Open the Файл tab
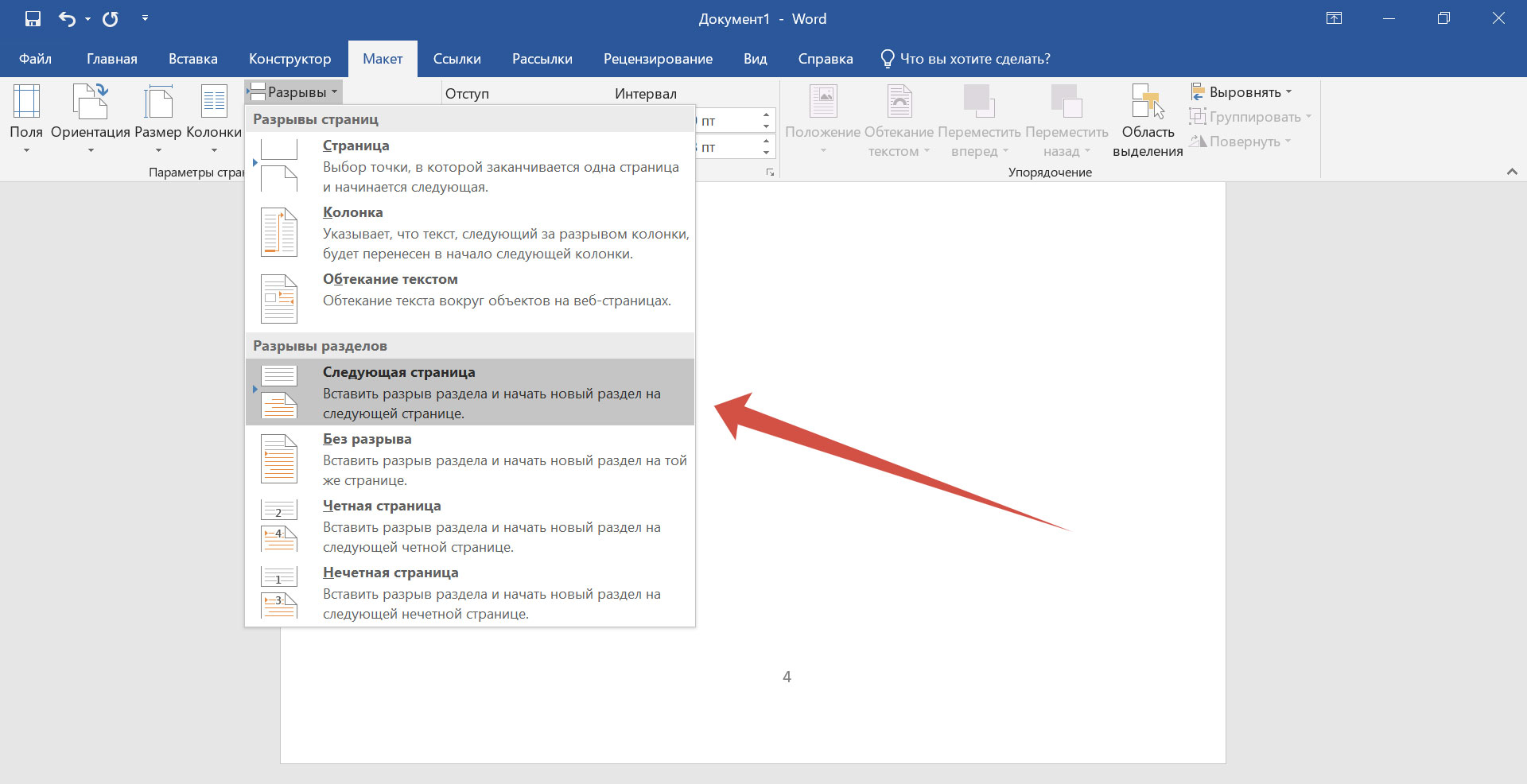Viewport: 1527px width, 784px height. (x=35, y=59)
